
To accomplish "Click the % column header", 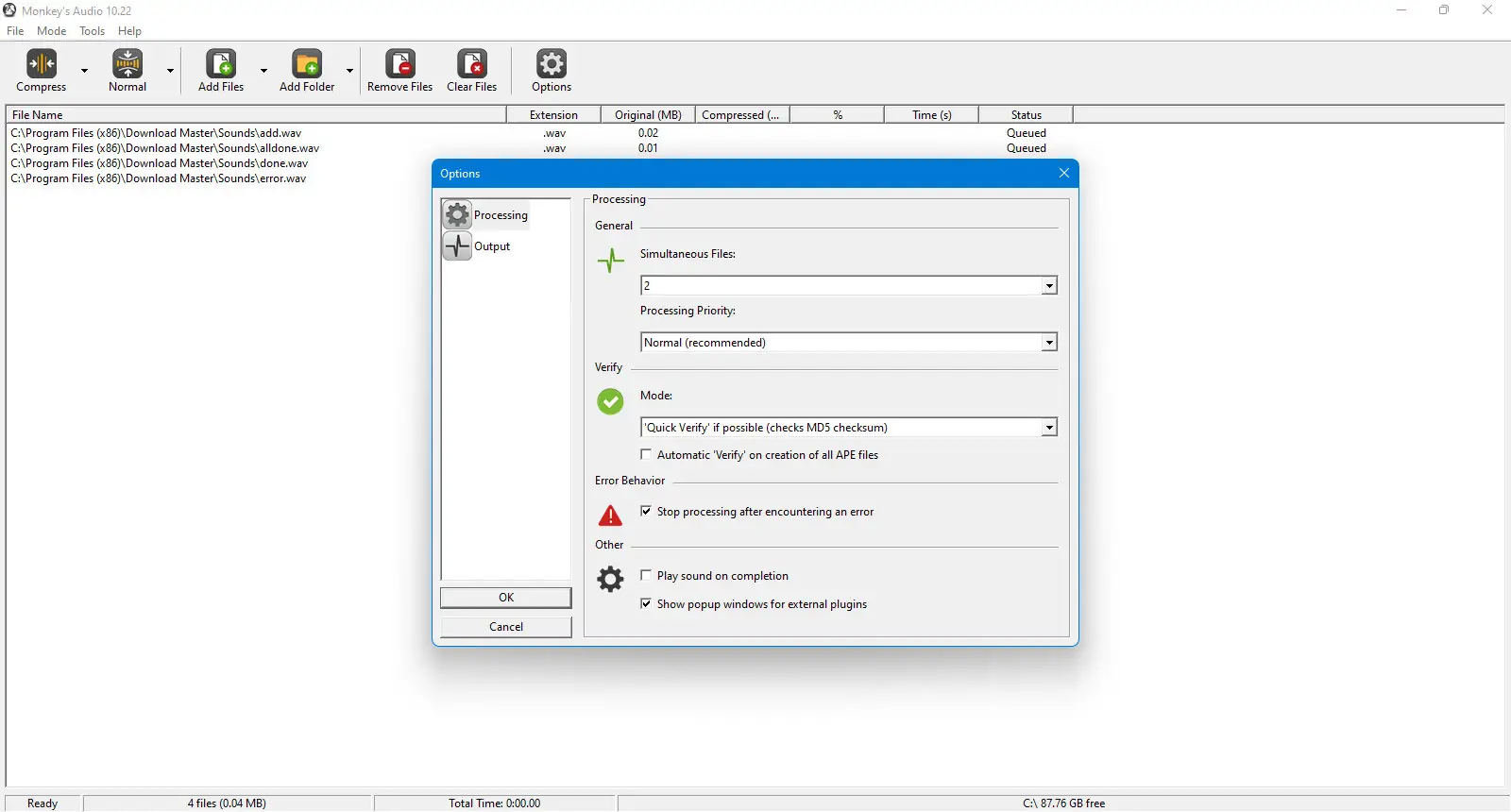I will (x=837, y=115).
